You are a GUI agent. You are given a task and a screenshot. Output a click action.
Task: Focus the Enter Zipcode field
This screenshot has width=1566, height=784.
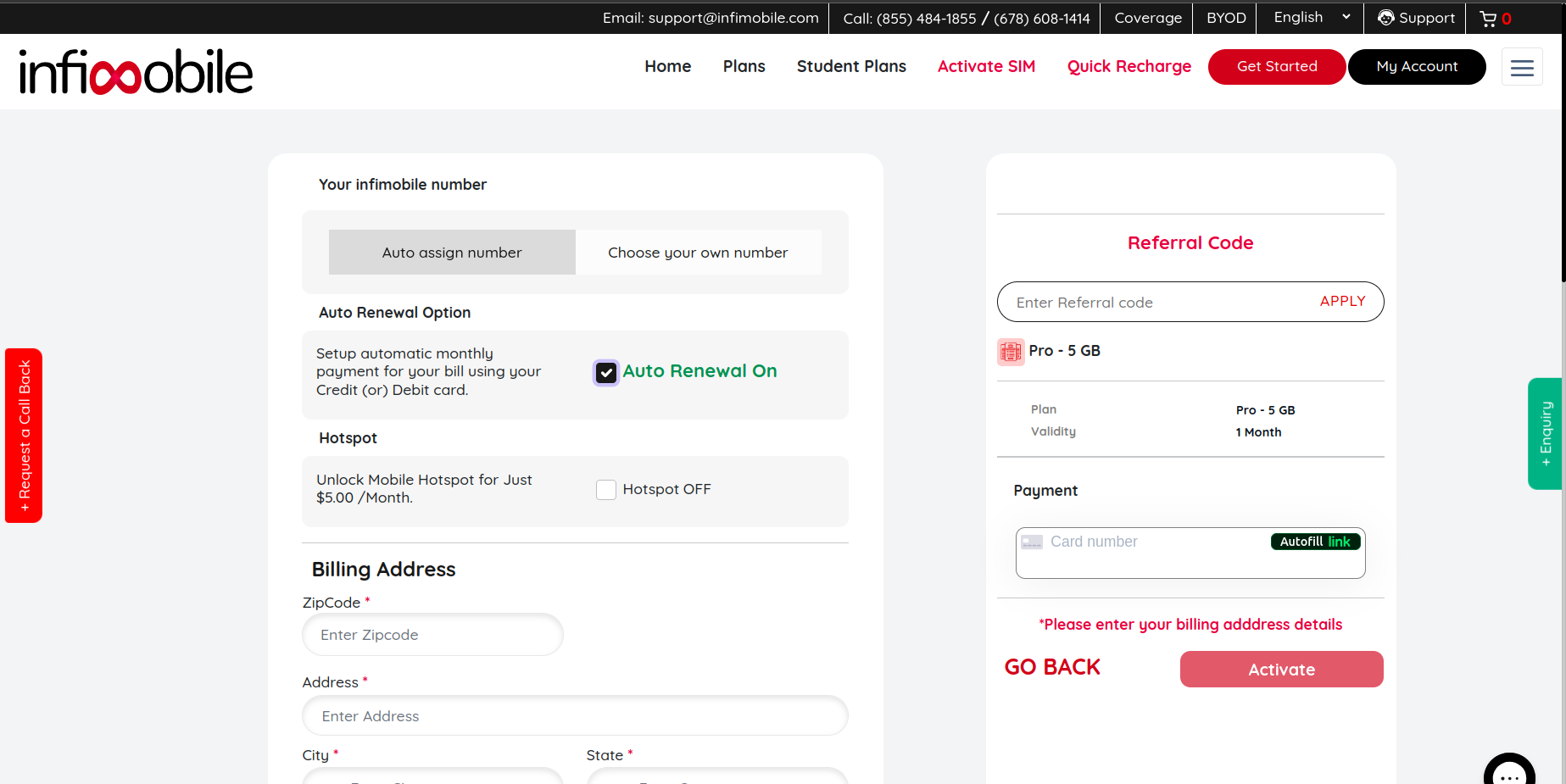click(432, 635)
